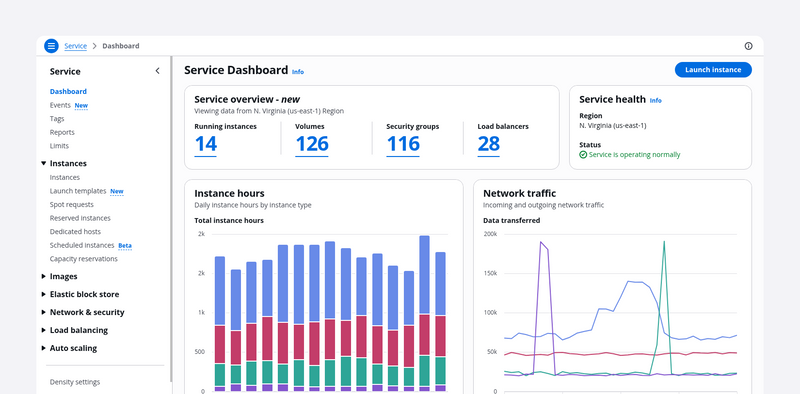Screen dimensions: 800x394
Task: Click the first bar in Instance hours chart
Action: coord(220,324)
